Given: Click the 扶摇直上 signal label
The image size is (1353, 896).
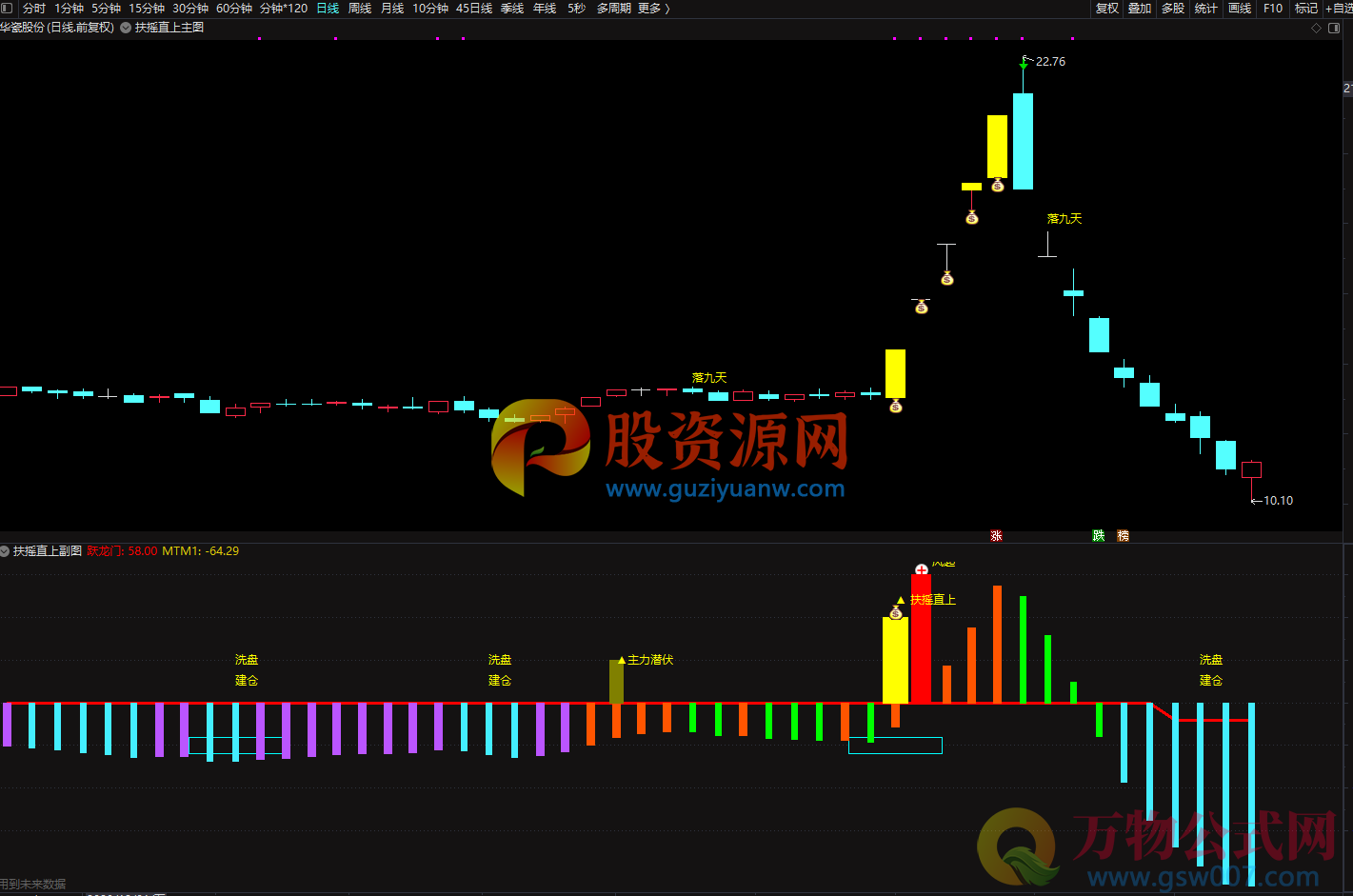Looking at the screenshot, I should pos(933,599).
